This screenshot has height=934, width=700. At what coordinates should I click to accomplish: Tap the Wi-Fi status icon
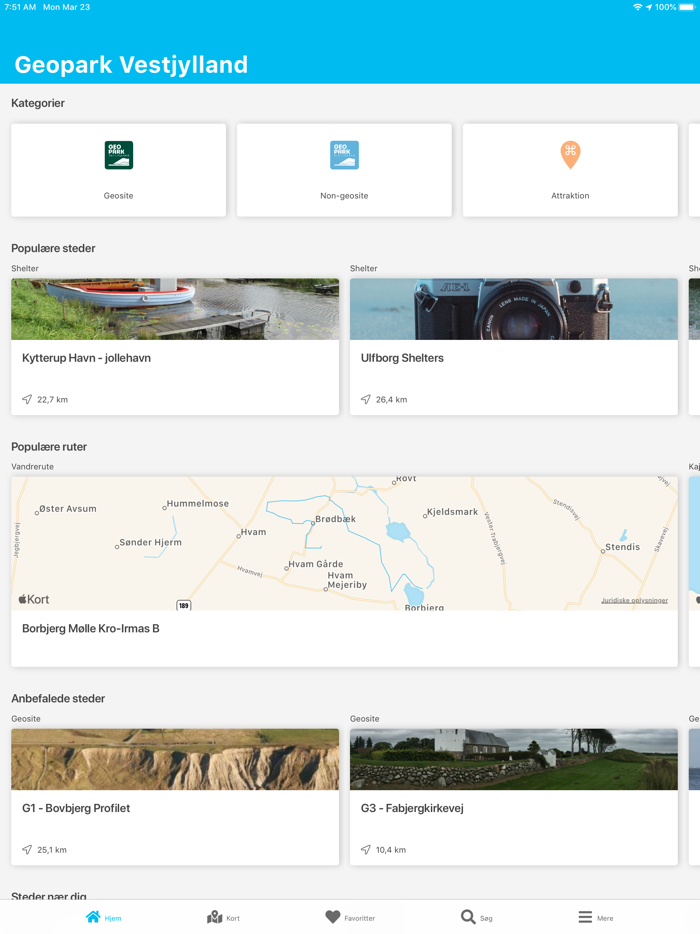tap(637, 7)
